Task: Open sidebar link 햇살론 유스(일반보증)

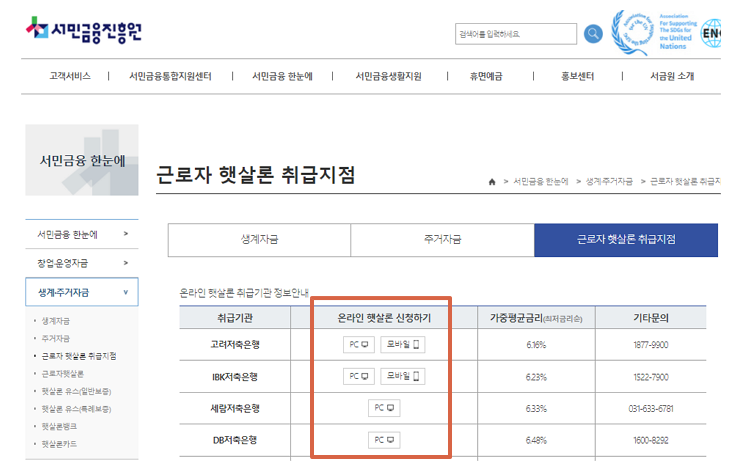Action: click(76, 391)
